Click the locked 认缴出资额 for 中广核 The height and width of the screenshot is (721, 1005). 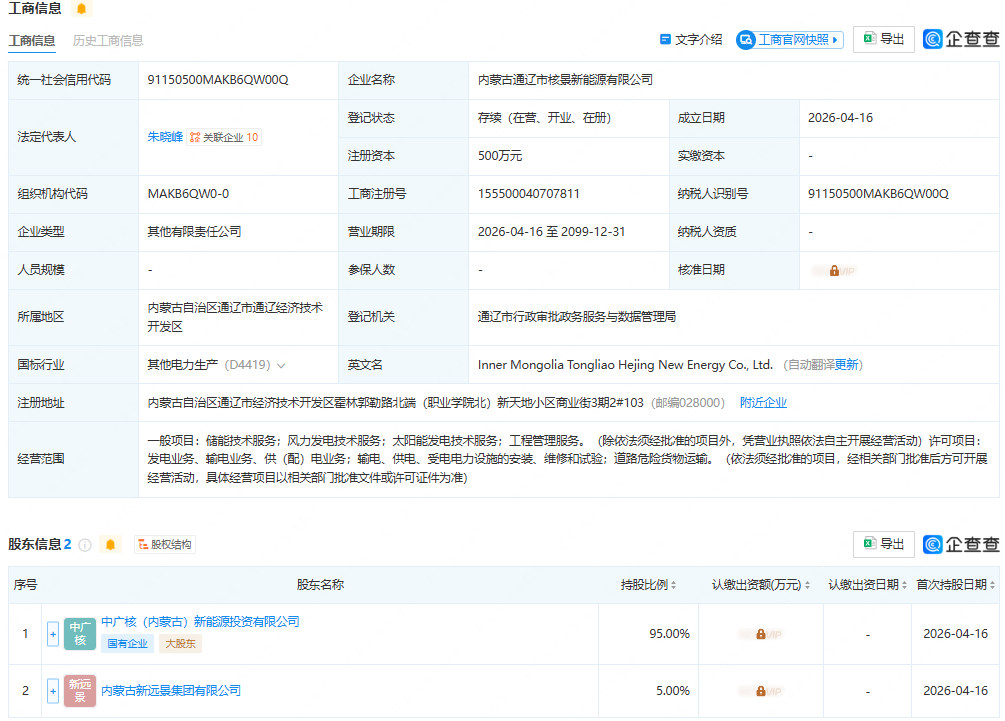(760, 634)
